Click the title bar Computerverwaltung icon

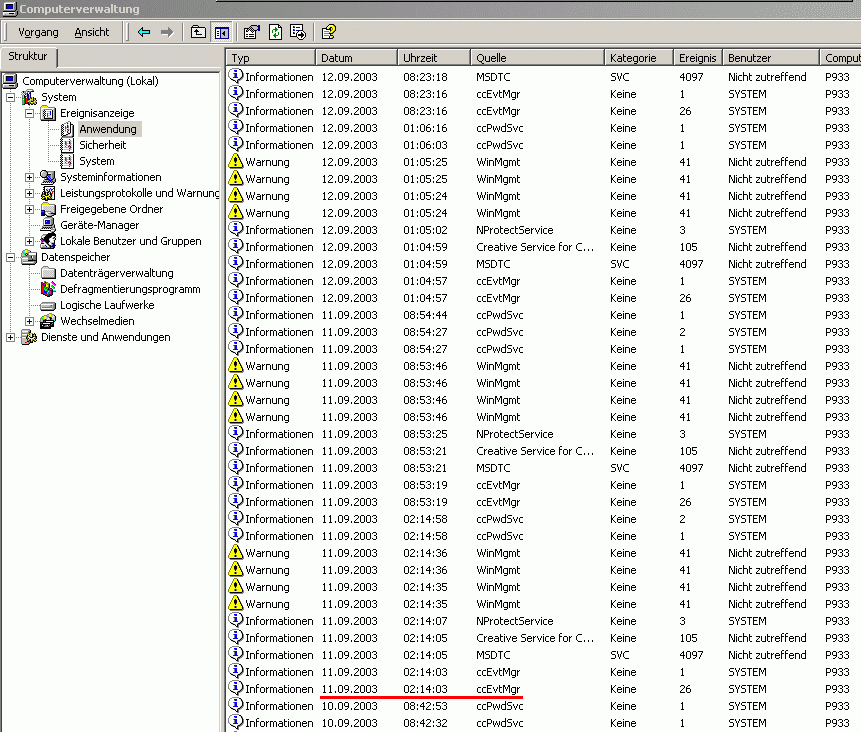pyautogui.click(x=9, y=8)
